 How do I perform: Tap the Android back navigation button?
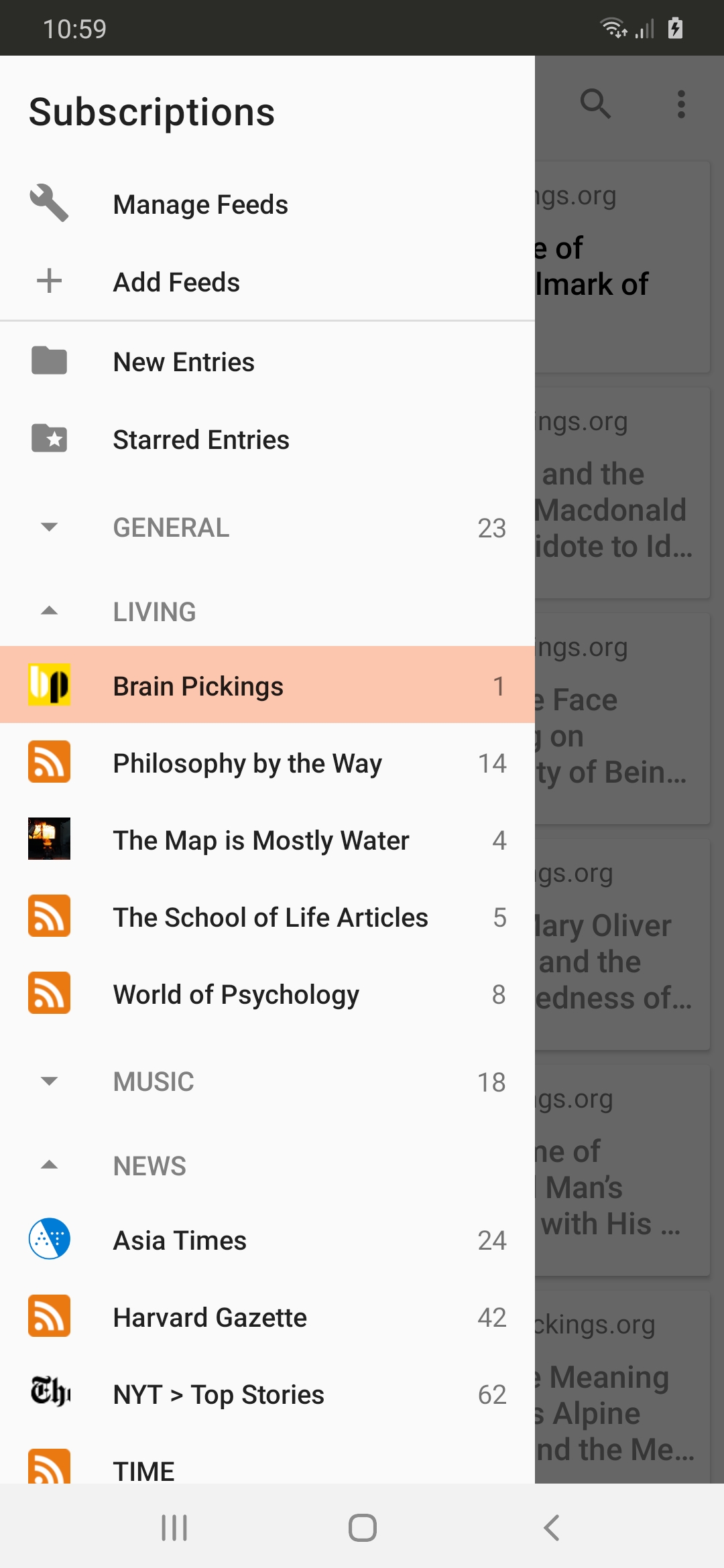[551, 1528]
